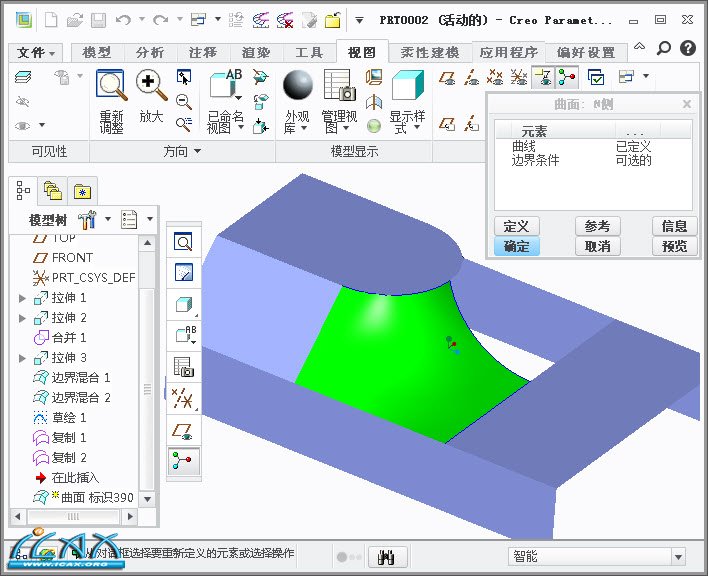This screenshot has width=708, height=576.
Task: Toggle spin center display in graphics toolbar
Action: pos(183,460)
